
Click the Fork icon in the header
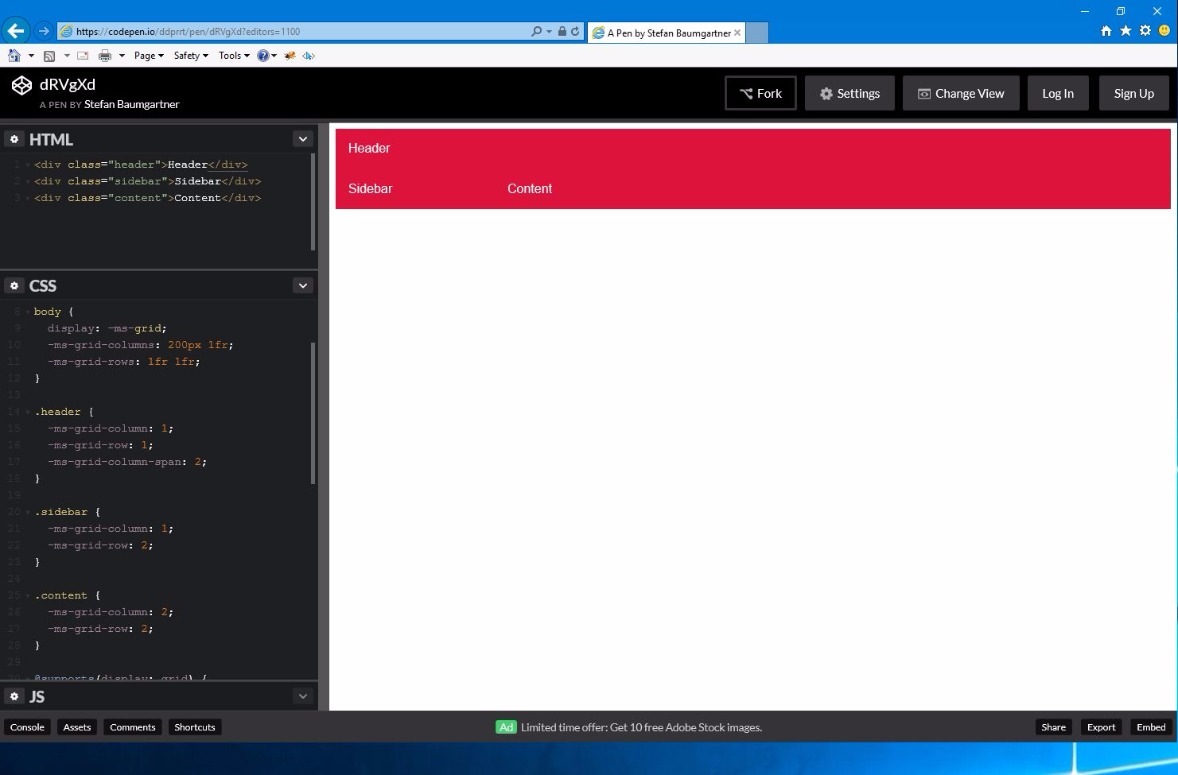(x=747, y=92)
